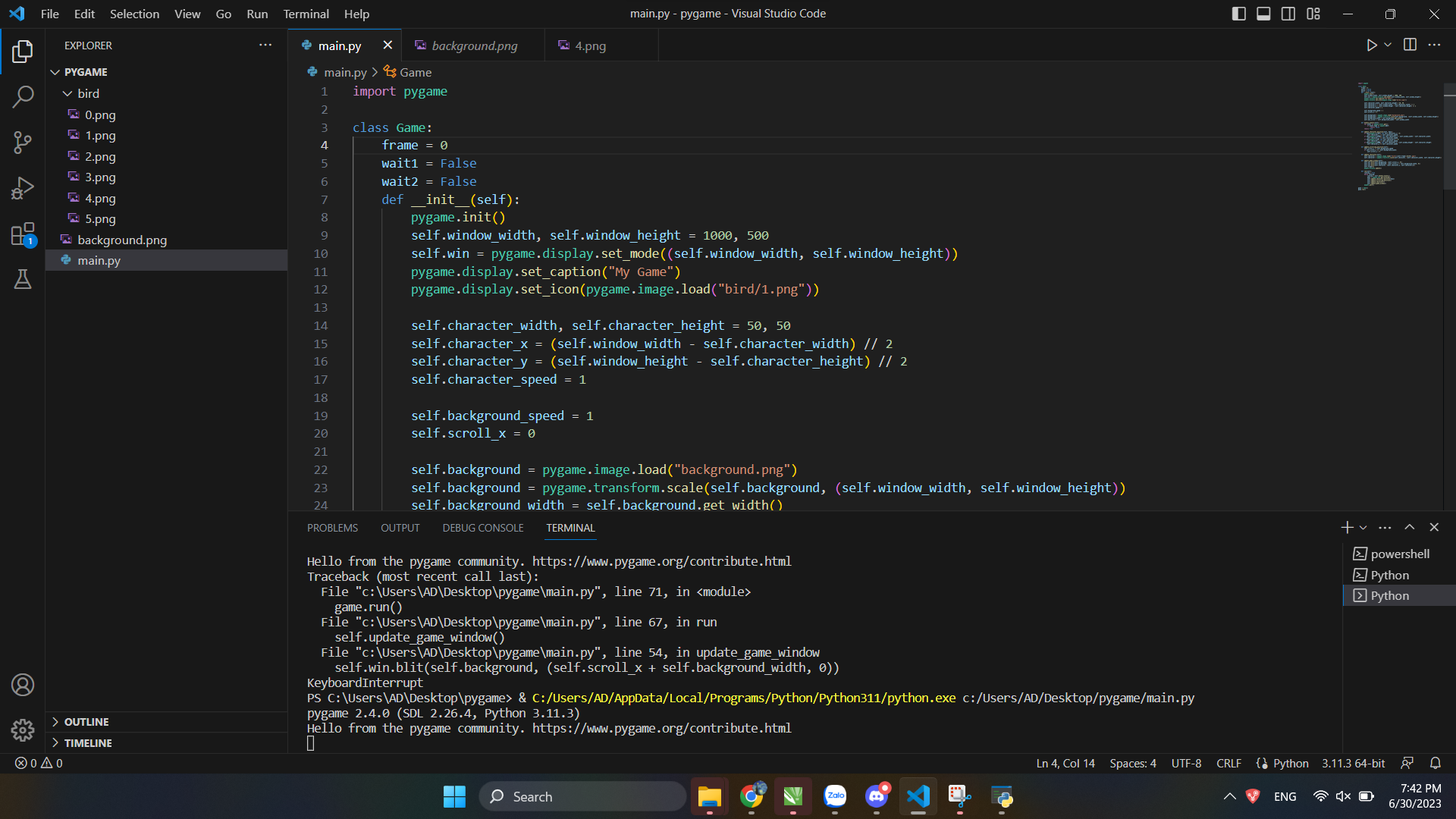
Task: Click Ln 4, Col 14 in status bar
Action: 1065,763
